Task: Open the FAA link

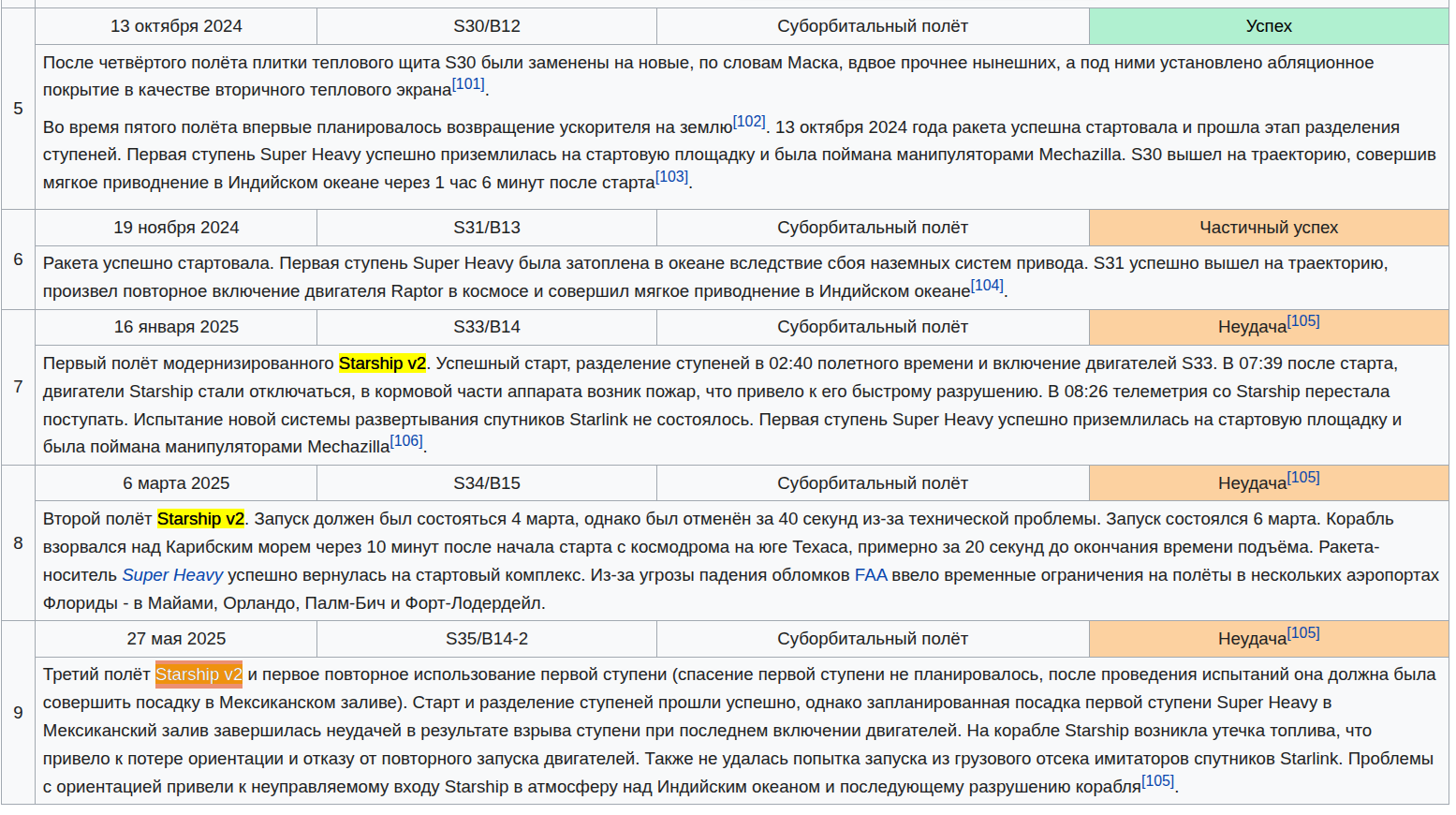Action: point(871,575)
